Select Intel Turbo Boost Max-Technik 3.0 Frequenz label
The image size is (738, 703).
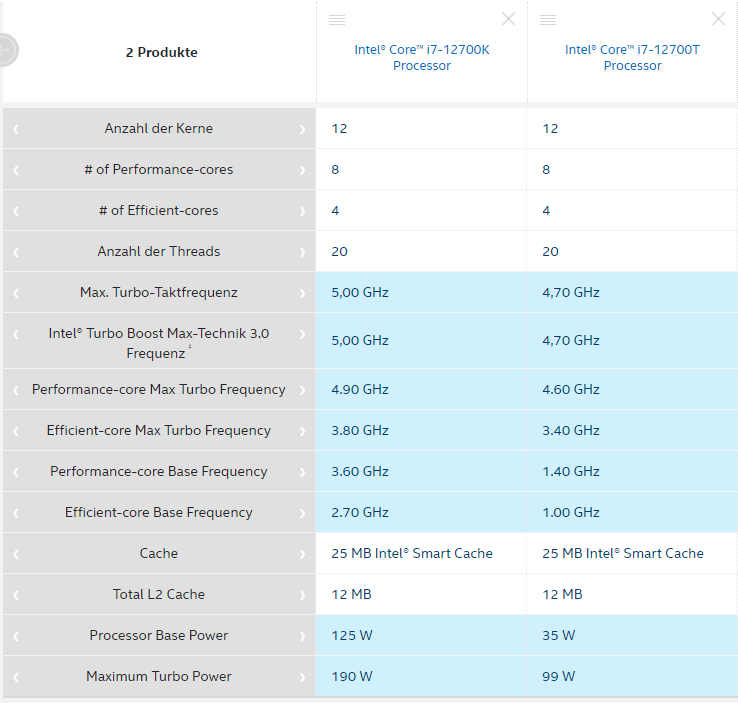point(159,343)
